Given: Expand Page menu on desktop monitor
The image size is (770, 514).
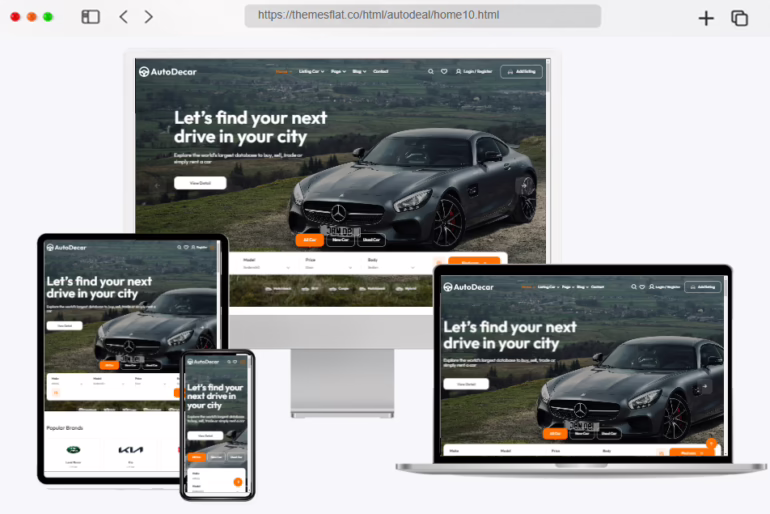Looking at the screenshot, I should pyautogui.click(x=338, y=72).
